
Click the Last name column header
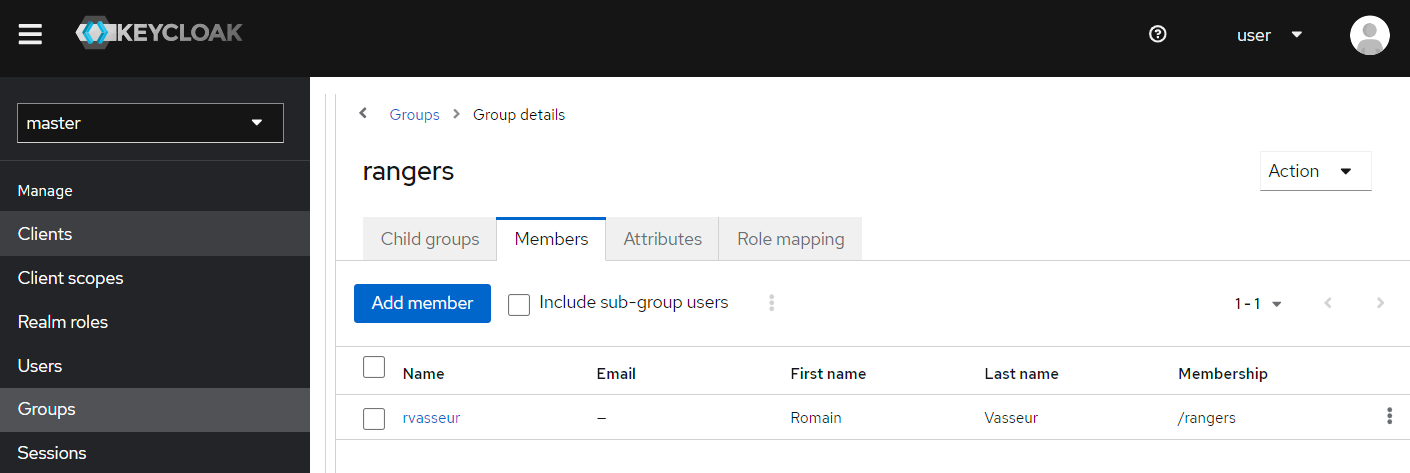click(x=1022, y=374)
